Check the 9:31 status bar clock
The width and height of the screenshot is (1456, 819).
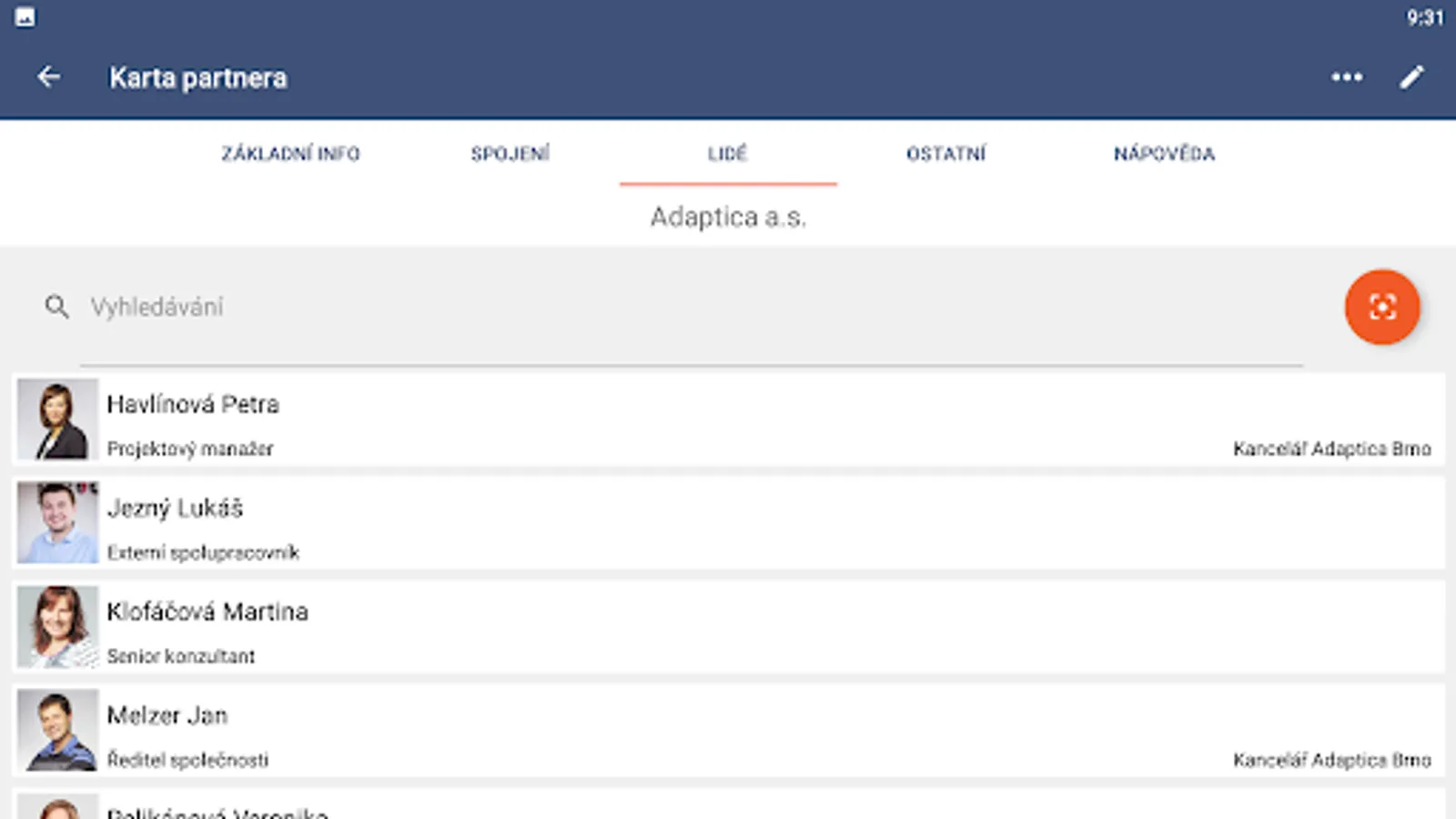[1425, 17]
